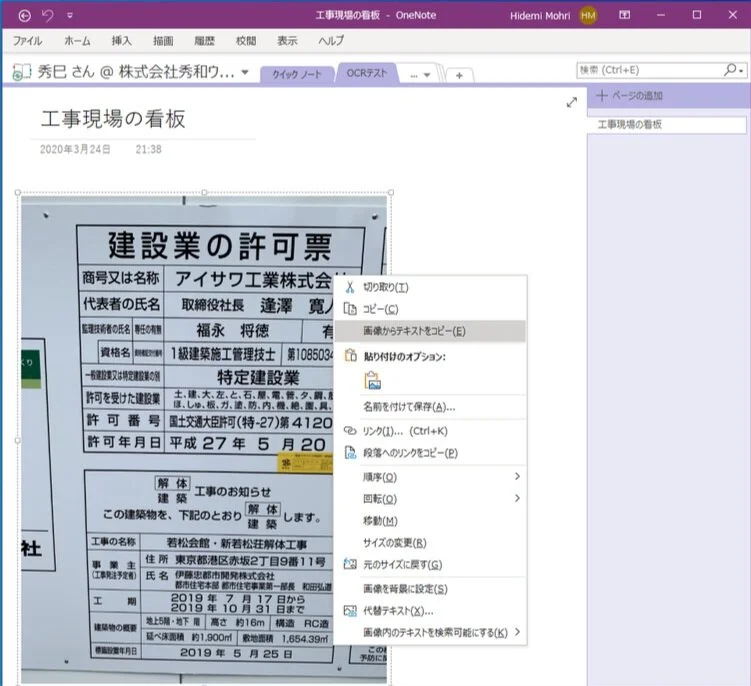The height and width of the screenshot is (686, 751).
Task: Open the 挿入 ribbon tab
Action: [x=122, y=41]
